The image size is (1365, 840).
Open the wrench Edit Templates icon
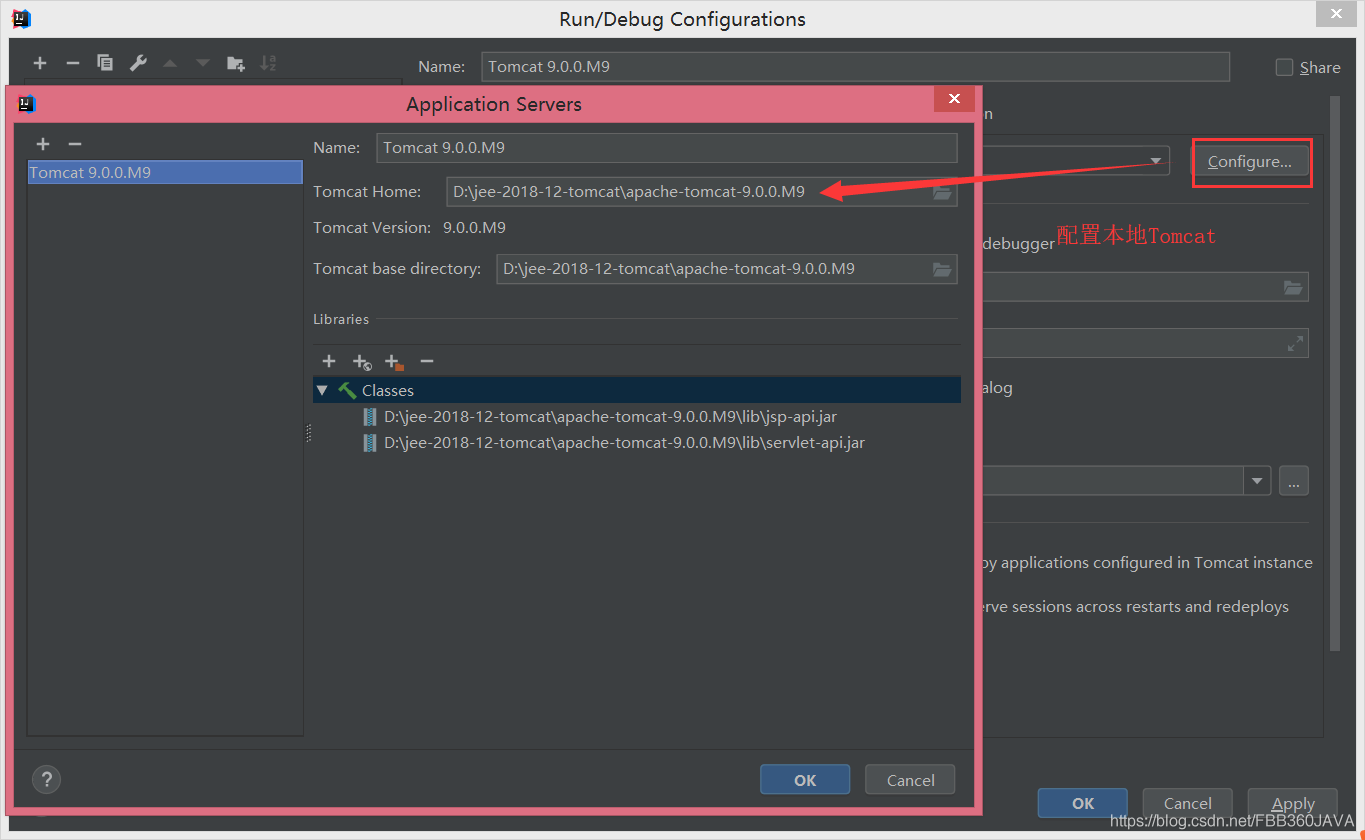(138, 63)
